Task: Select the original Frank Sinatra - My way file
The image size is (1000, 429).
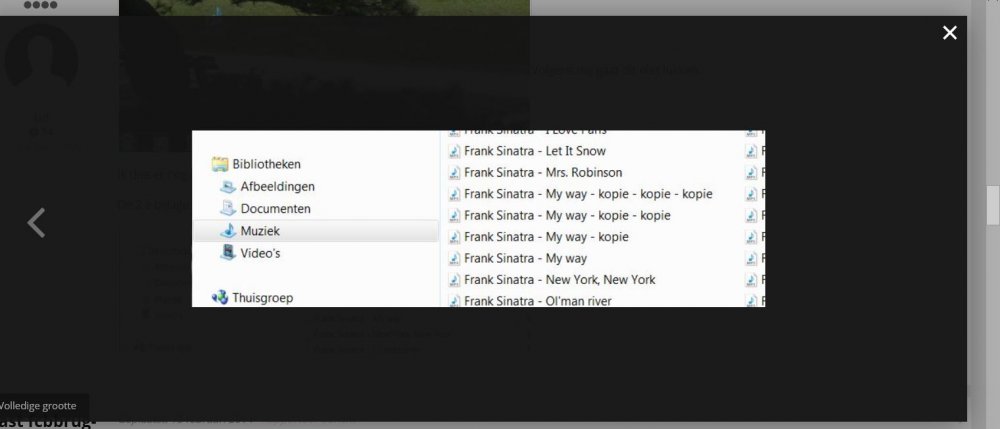Action: click(x=525, y=258)
